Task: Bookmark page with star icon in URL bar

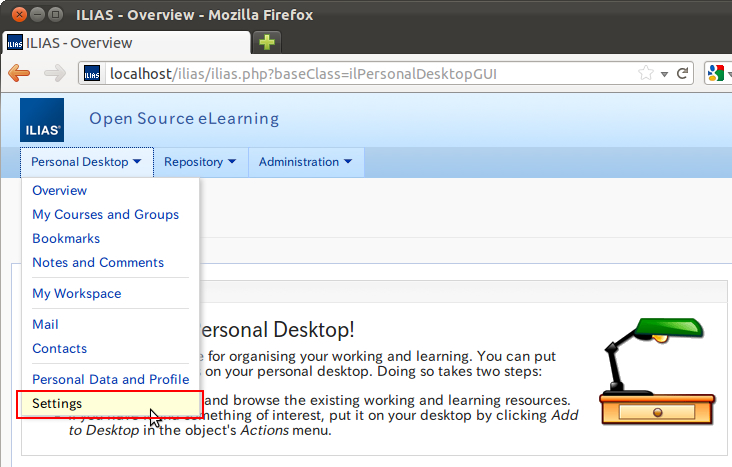Action: pyautogui.click(x=647, y=73)
